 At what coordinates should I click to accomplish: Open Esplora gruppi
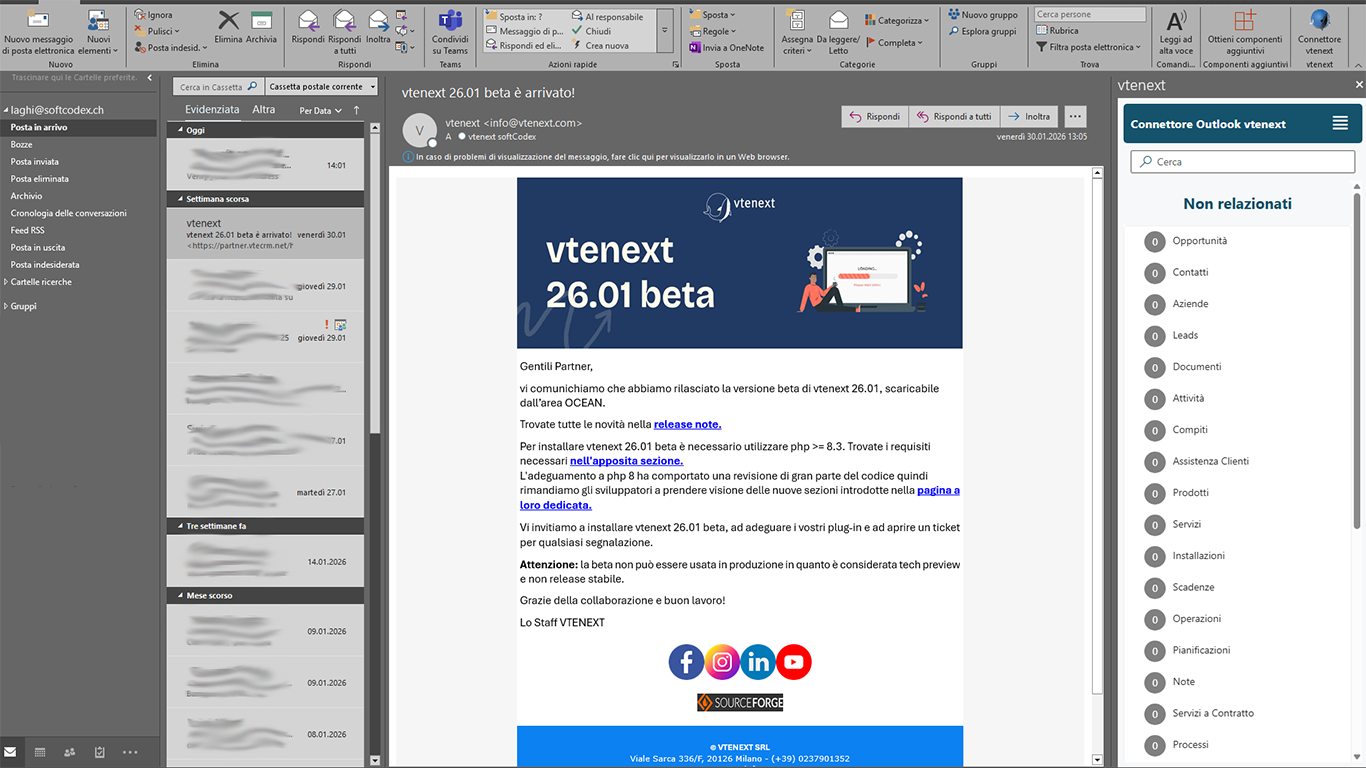coord(982,31)
